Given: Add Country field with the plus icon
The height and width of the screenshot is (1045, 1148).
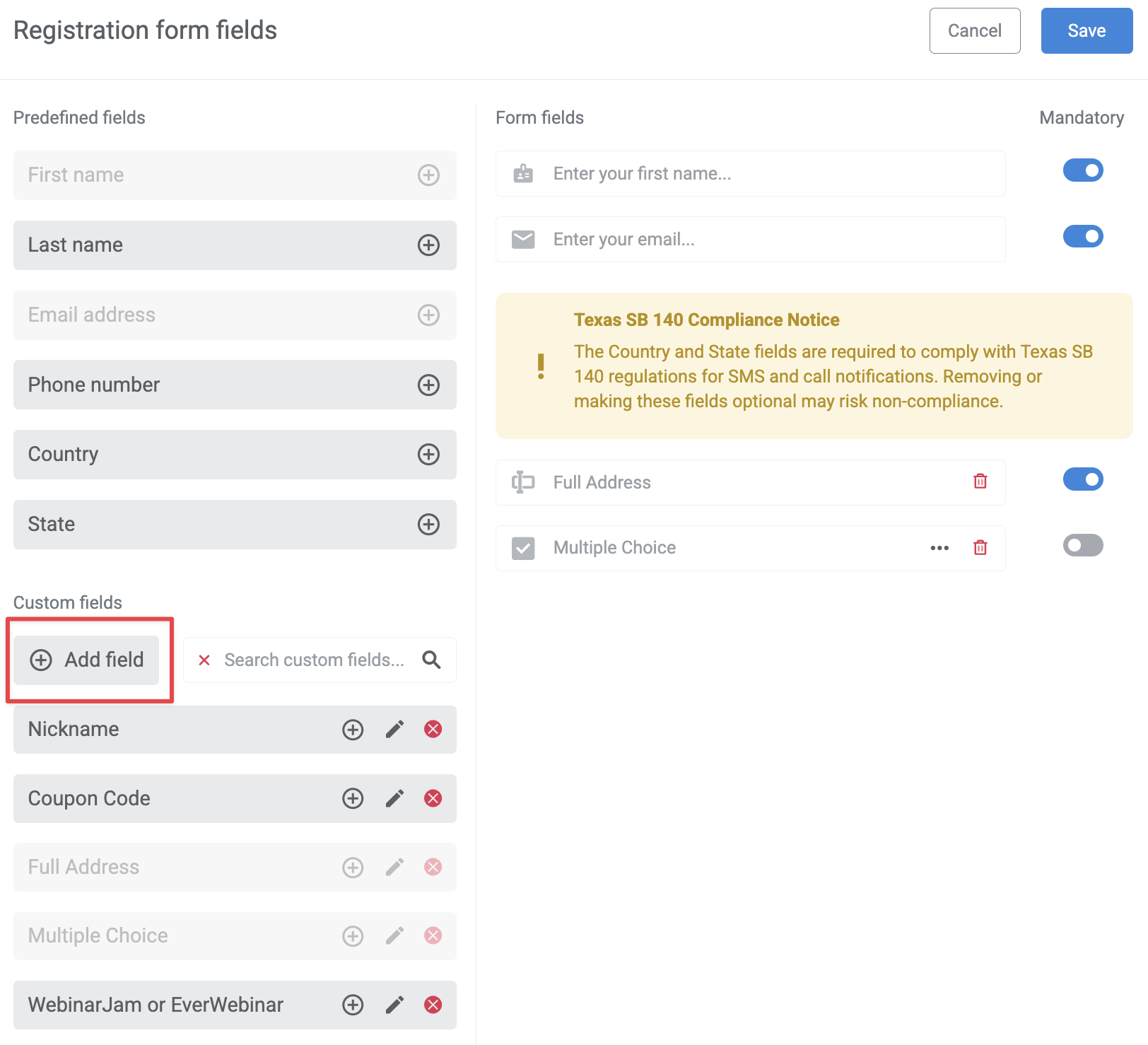Looking at the screenshot, I should [428, 455].
